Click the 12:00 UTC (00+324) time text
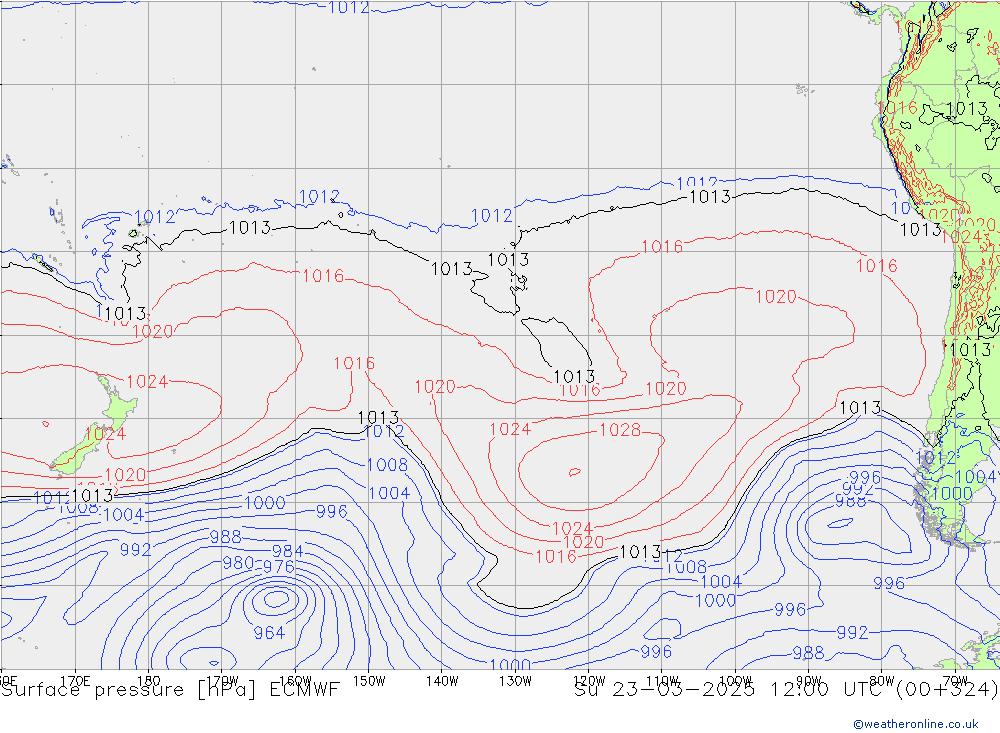1000x733 pixels. pos(884,690)
